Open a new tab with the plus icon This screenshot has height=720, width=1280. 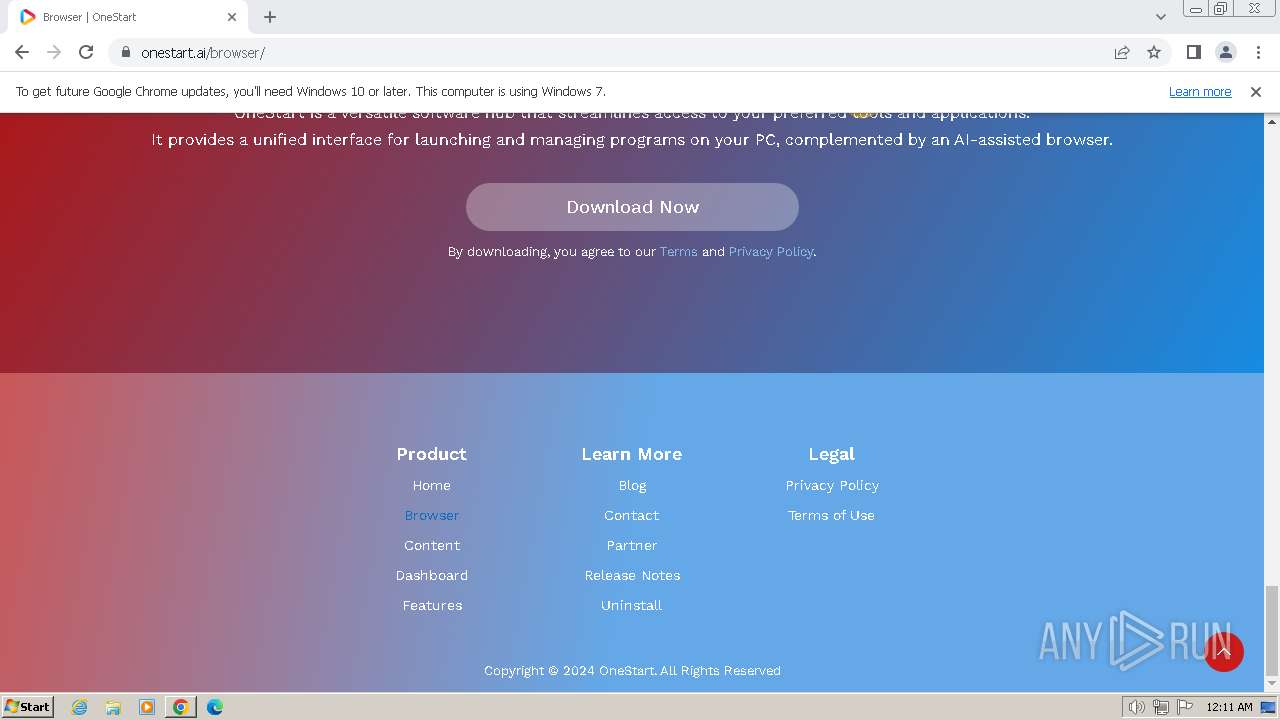270,17
